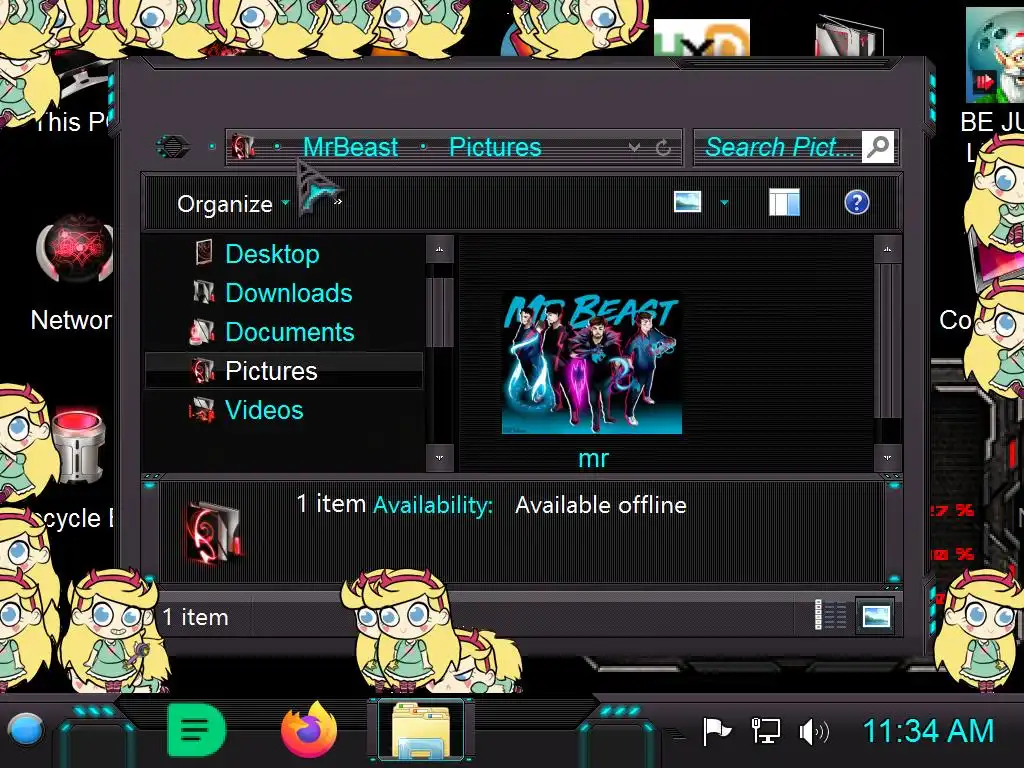This screenshot has width=1024, height=768.
Task: Open the Help question mark button
Action: 856,202
